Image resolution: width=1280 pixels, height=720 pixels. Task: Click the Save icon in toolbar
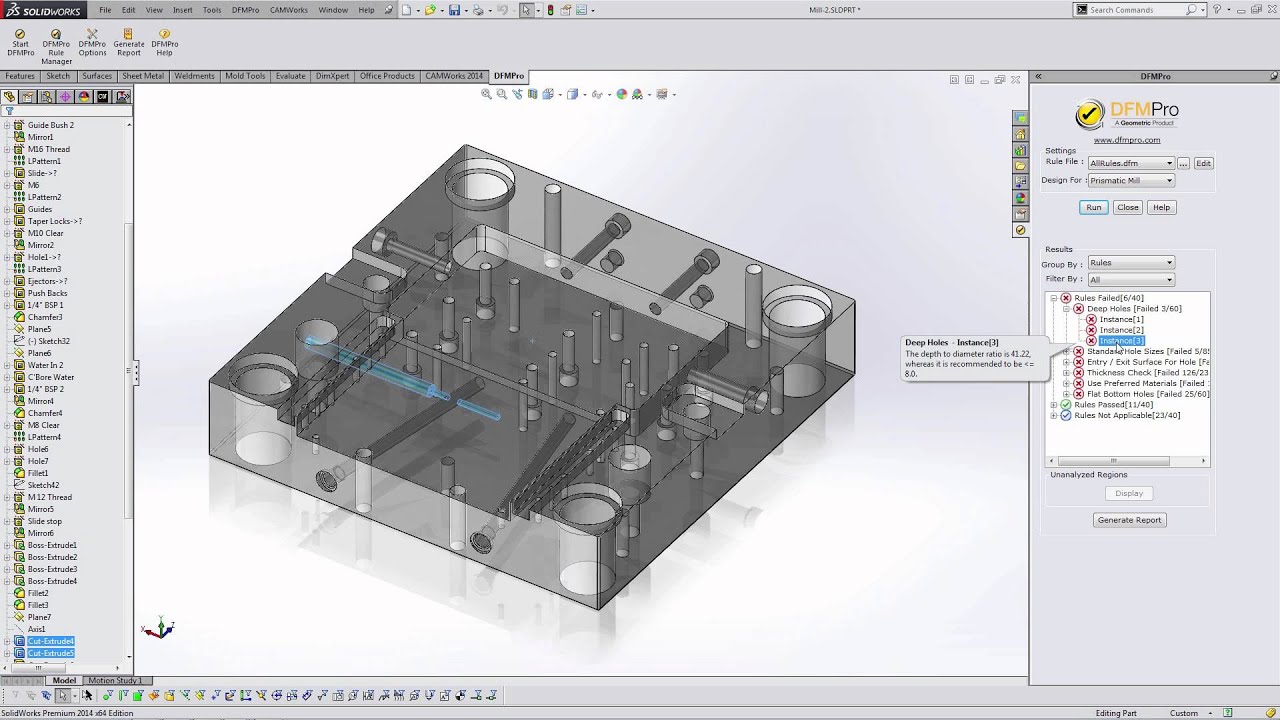click(454, 10)
